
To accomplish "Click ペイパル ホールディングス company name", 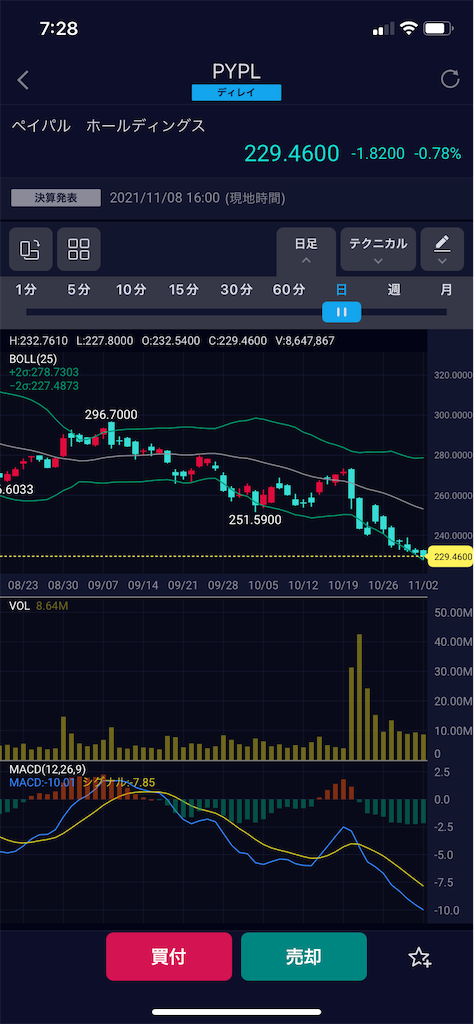I will point(109,126).
